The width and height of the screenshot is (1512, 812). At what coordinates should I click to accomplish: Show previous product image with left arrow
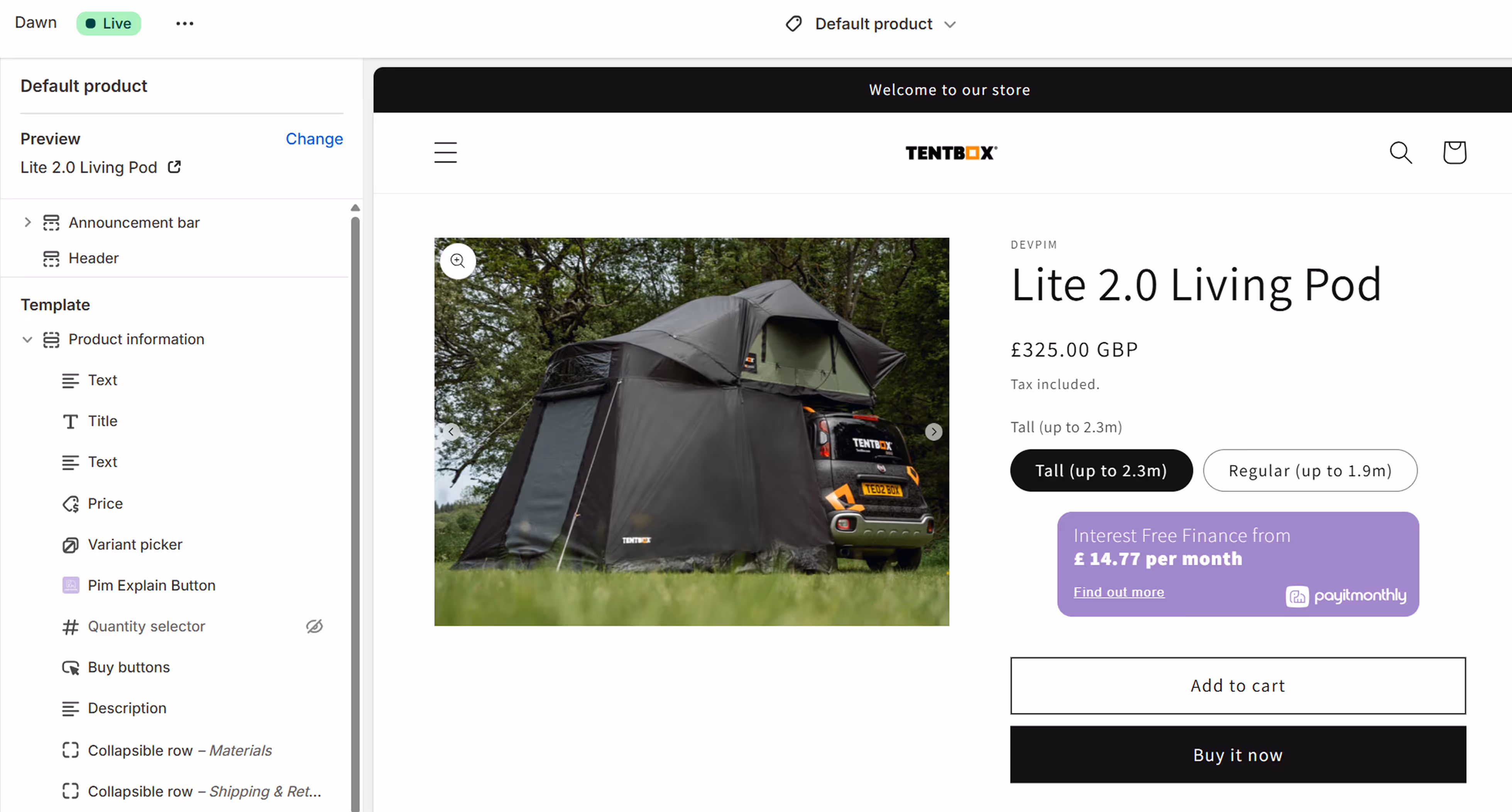tap(451, 432)
